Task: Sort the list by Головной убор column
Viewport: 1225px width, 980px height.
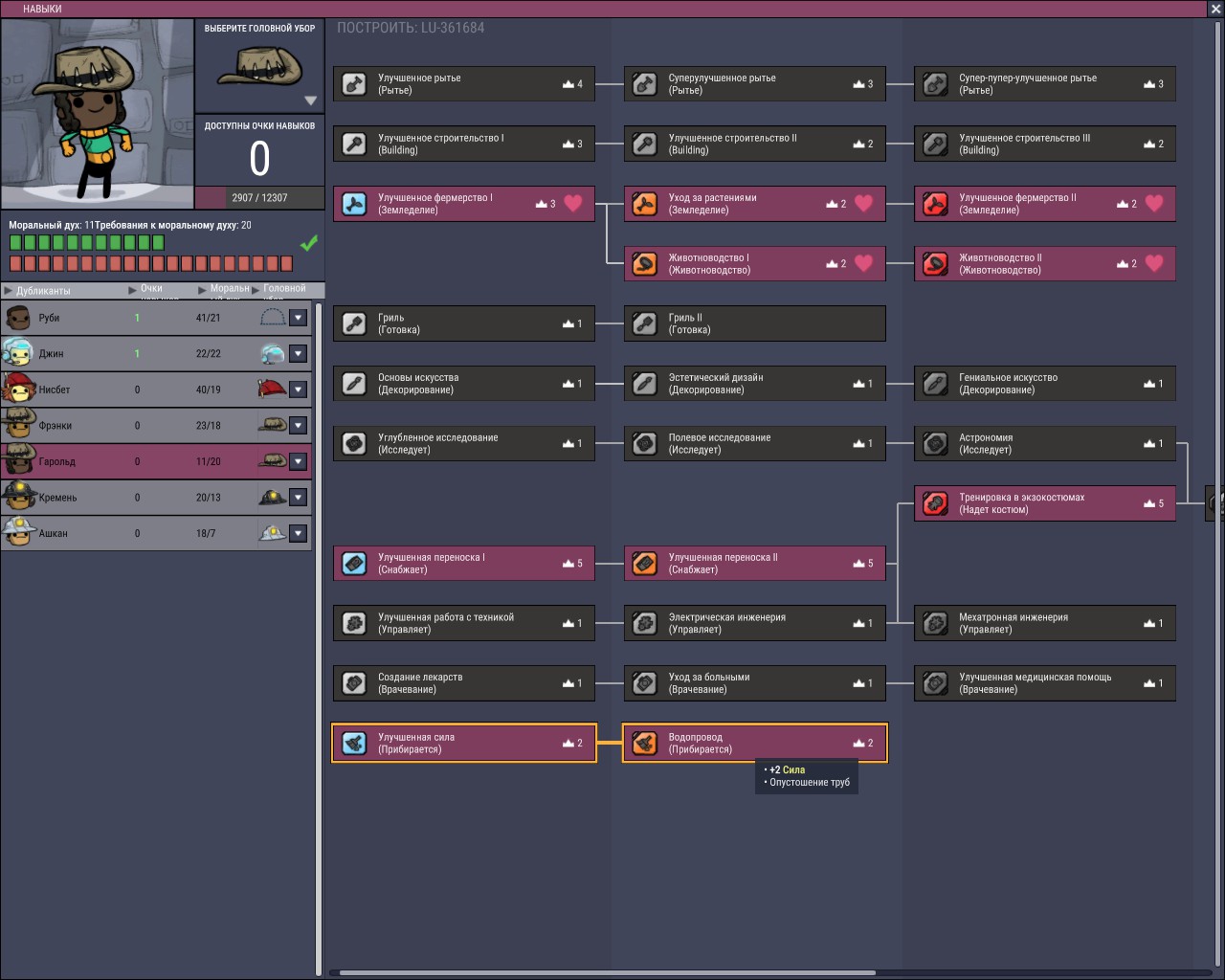Action: (x=279, y=291)
